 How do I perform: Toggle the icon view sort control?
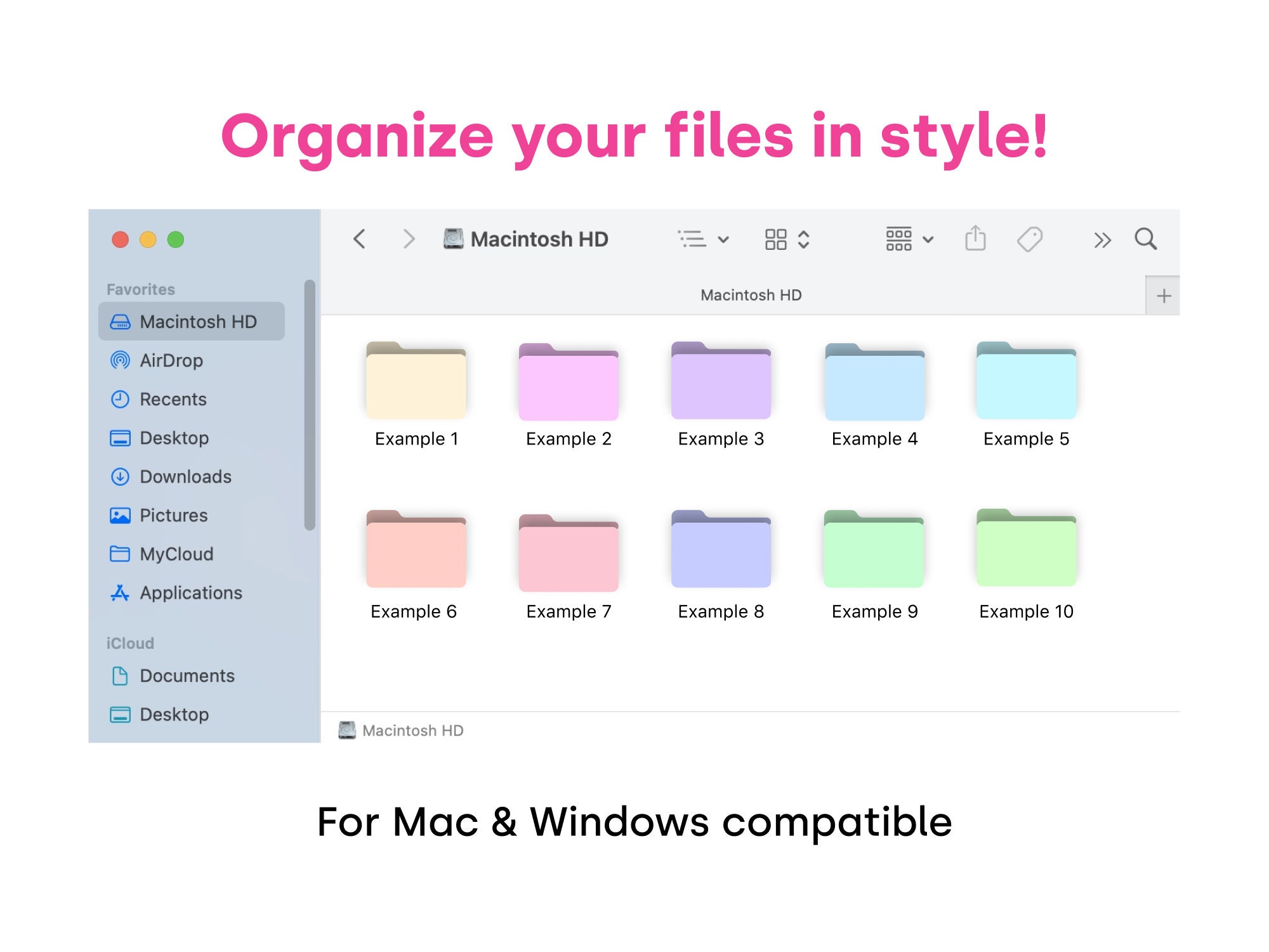coord(803,239)
